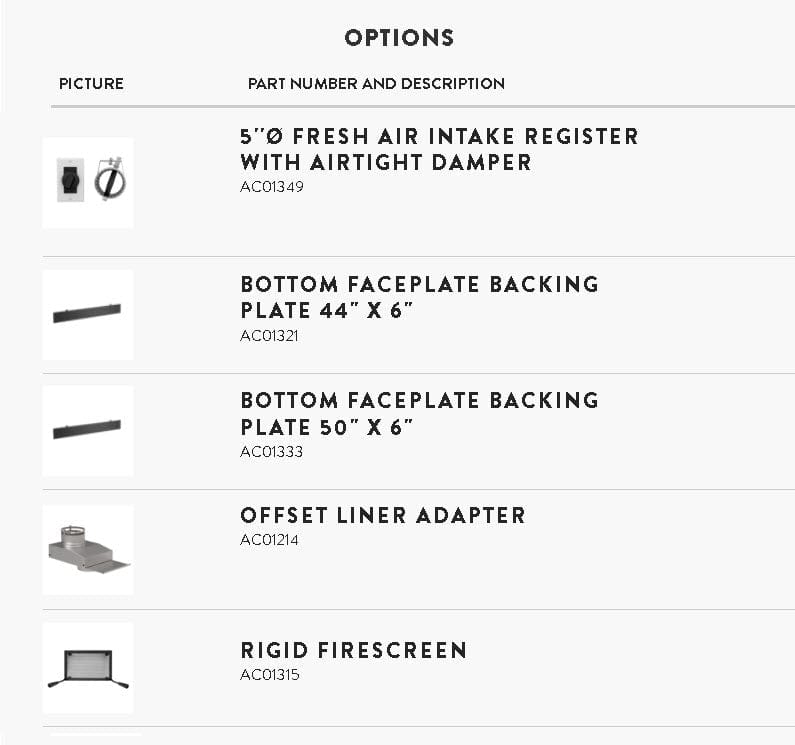Open the 5" Fresh Air Intake Register title
Viewport: 795px width, 745px height.
pos(439,149)
